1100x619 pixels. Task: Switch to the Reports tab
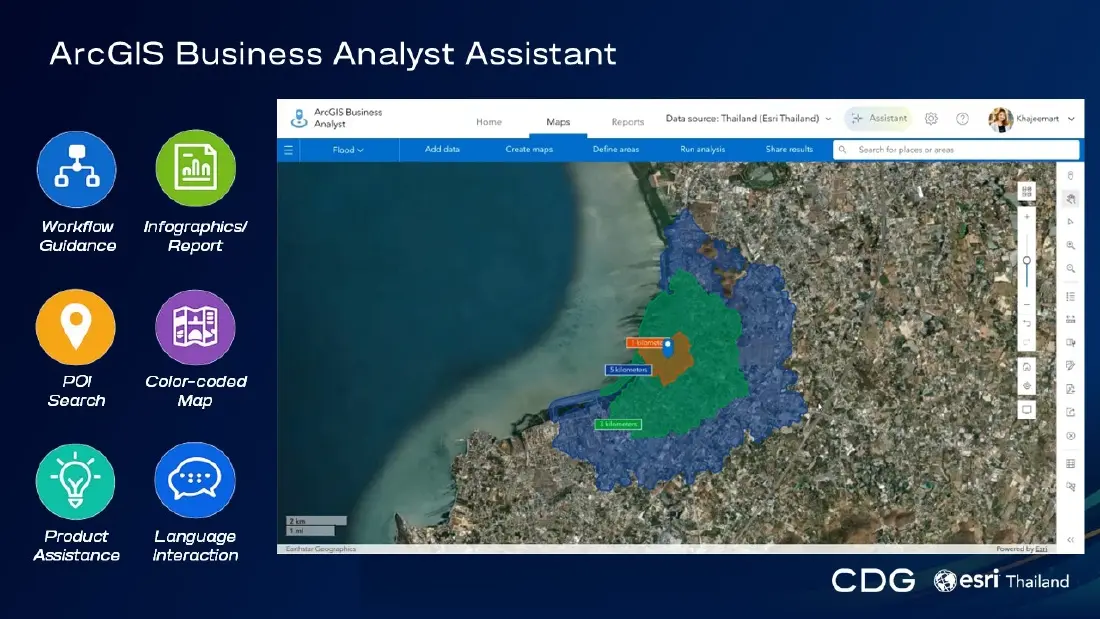628,122
